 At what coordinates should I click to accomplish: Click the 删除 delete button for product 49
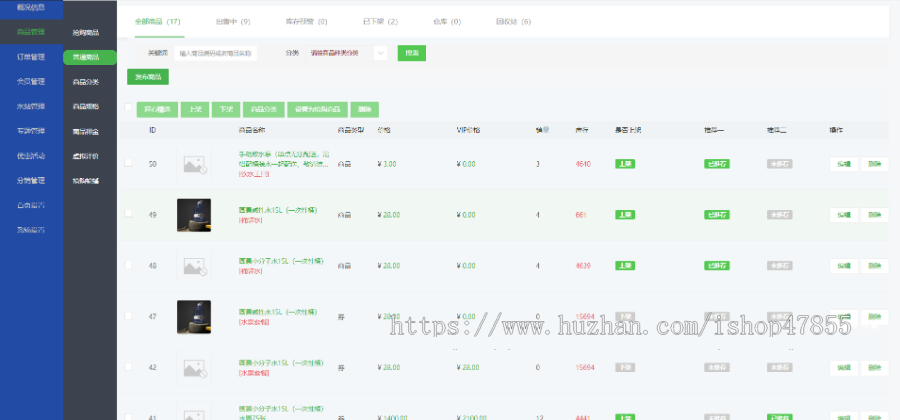[875, 215]
